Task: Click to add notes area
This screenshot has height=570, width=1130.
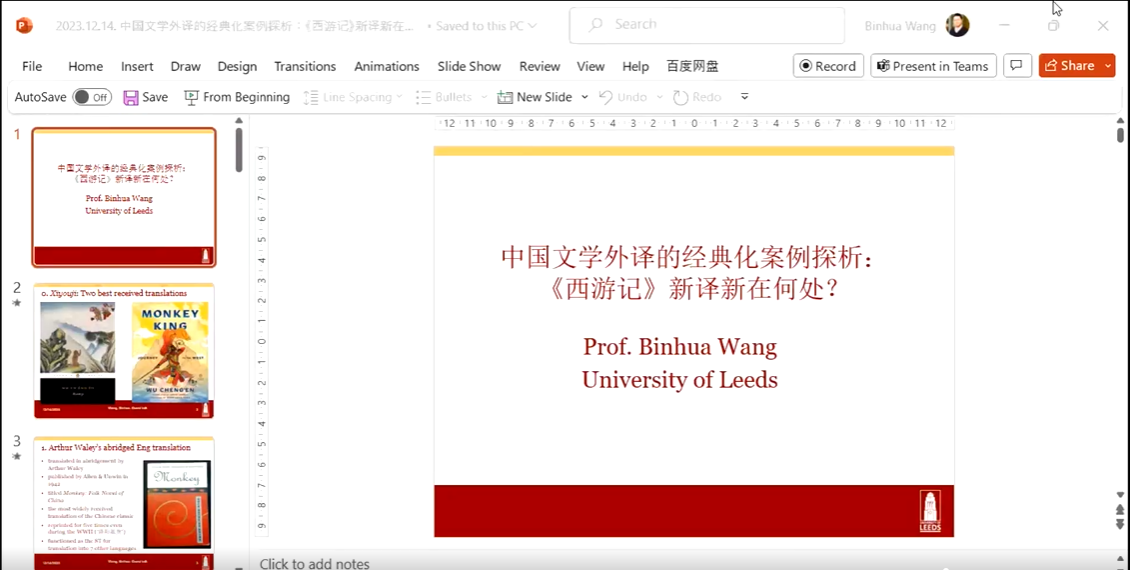Action: click(x=314, y=563)
